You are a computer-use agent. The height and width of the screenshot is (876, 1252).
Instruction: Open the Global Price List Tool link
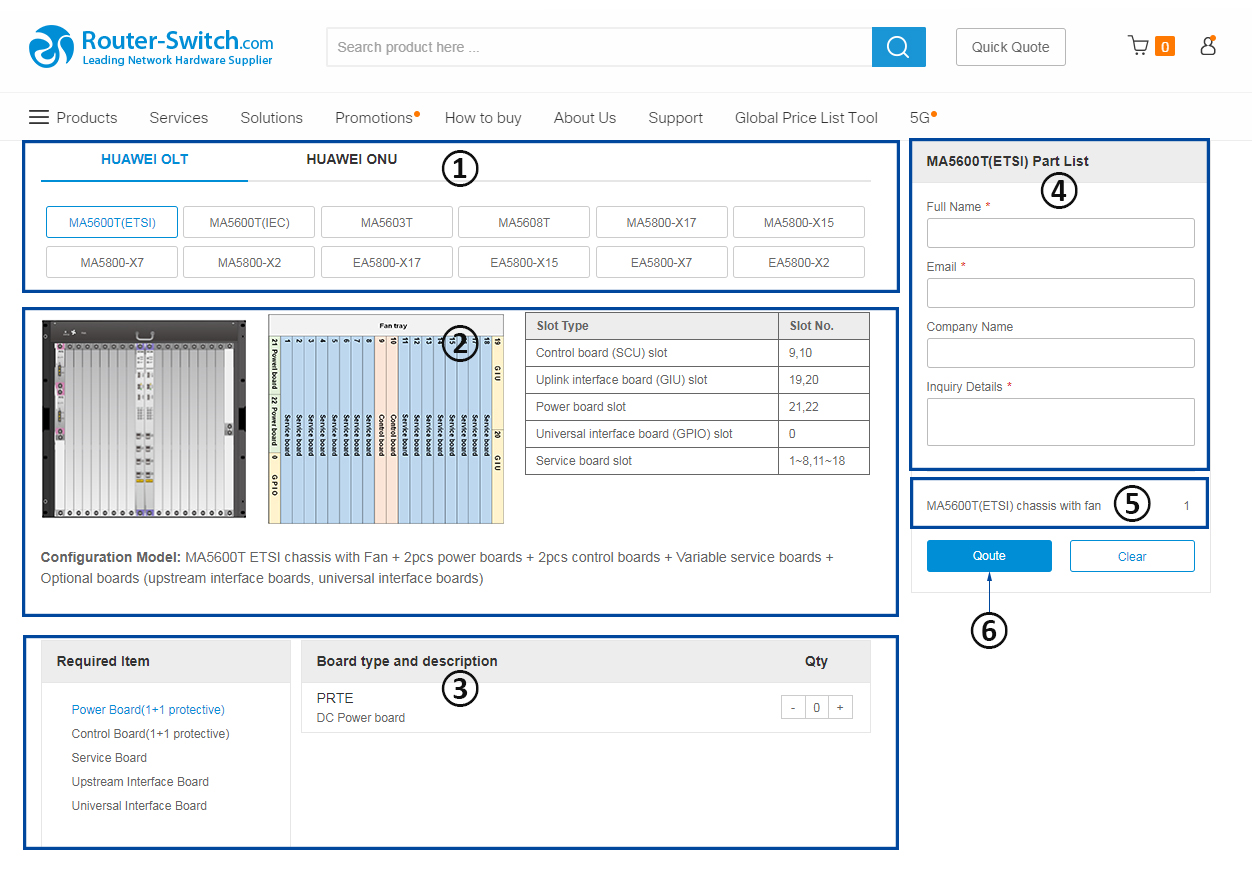click(x=806, y=117)
